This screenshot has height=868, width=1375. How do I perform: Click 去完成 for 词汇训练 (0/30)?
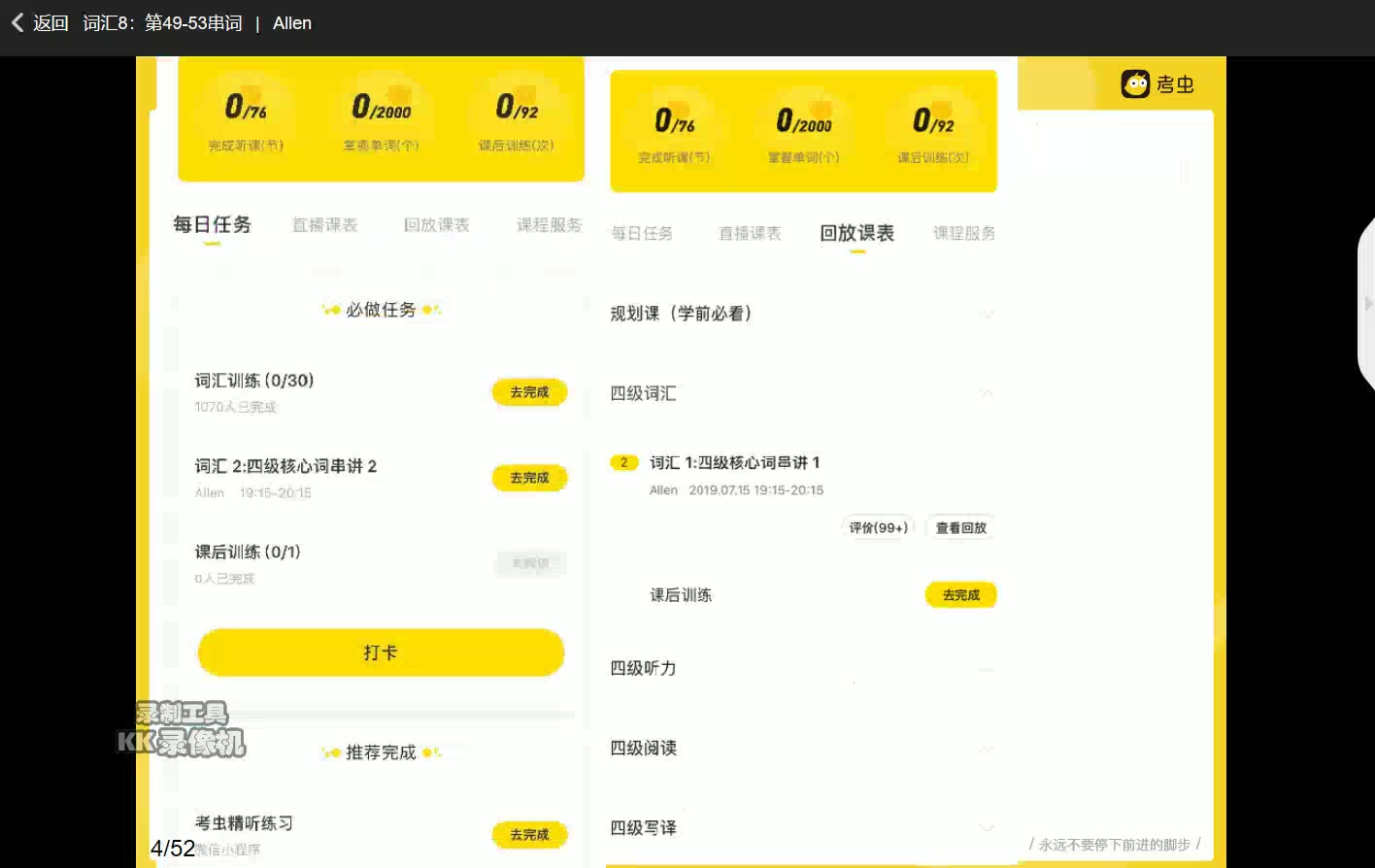click(x=529, y=392)
